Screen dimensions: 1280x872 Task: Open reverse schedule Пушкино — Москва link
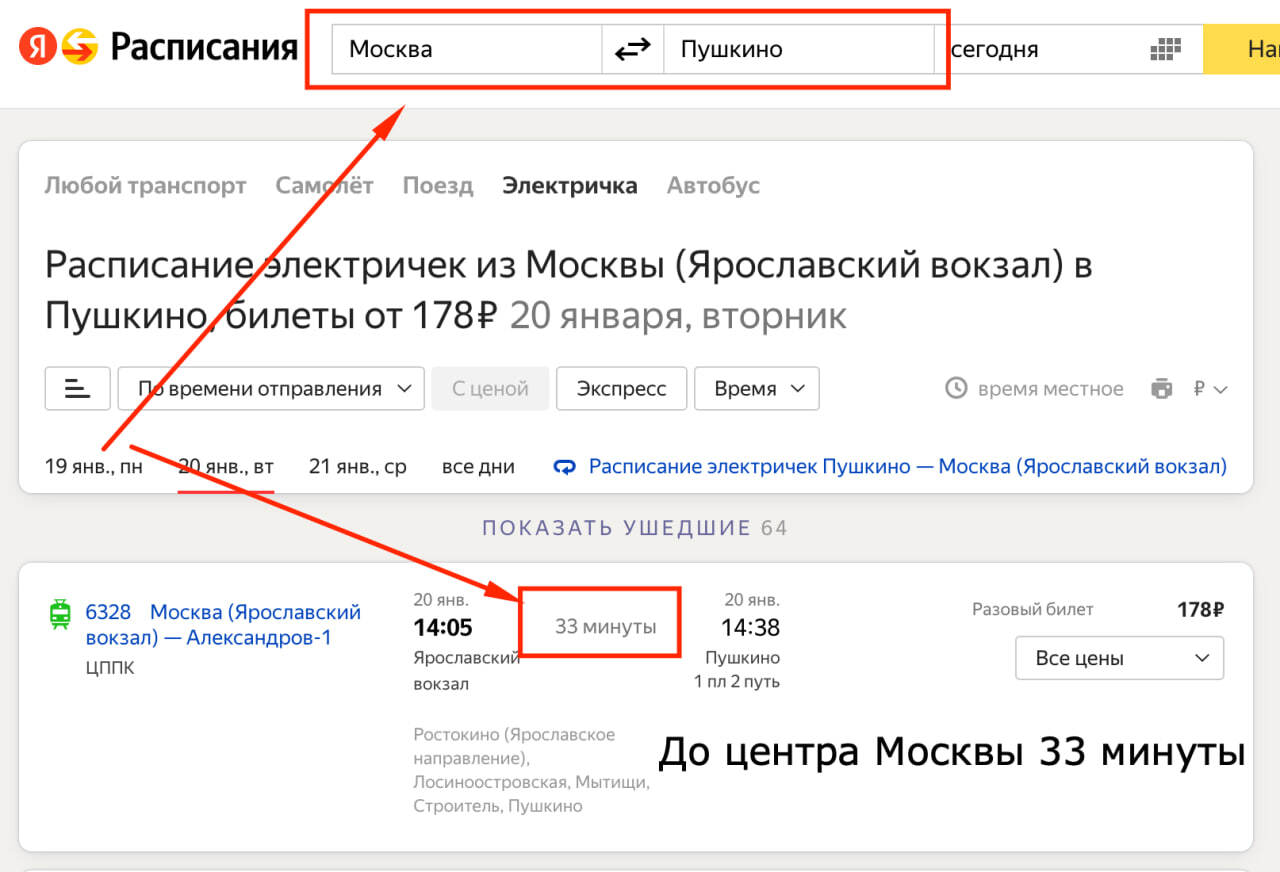(x=906, y=466)
